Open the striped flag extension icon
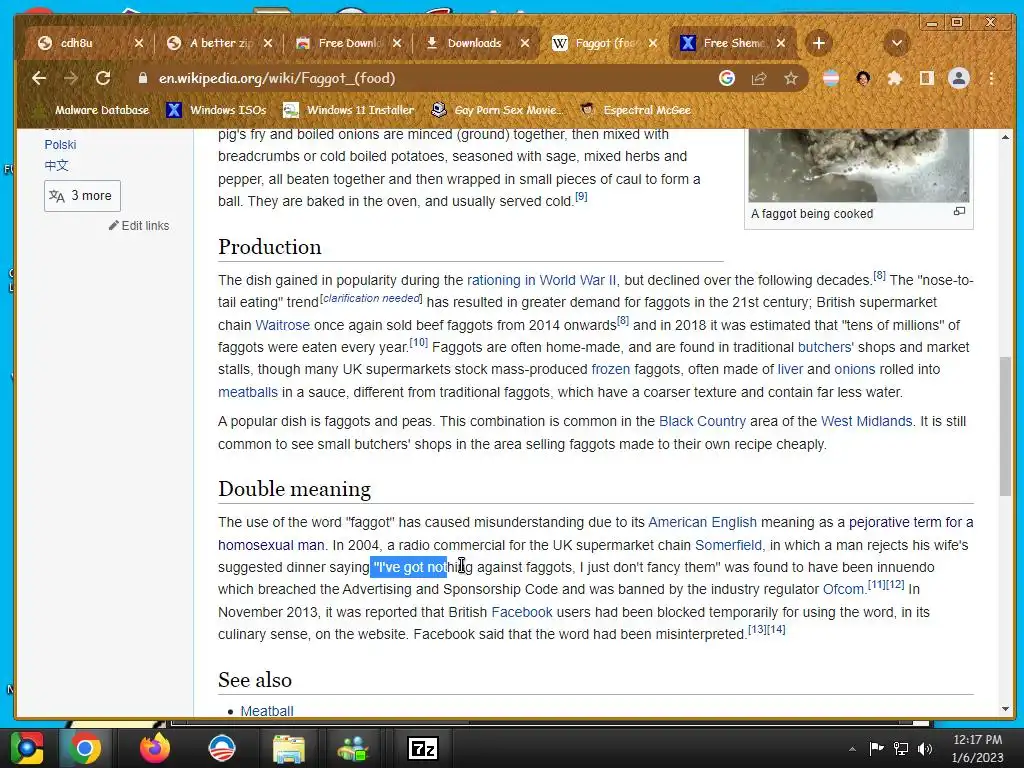 click(831, 78)
